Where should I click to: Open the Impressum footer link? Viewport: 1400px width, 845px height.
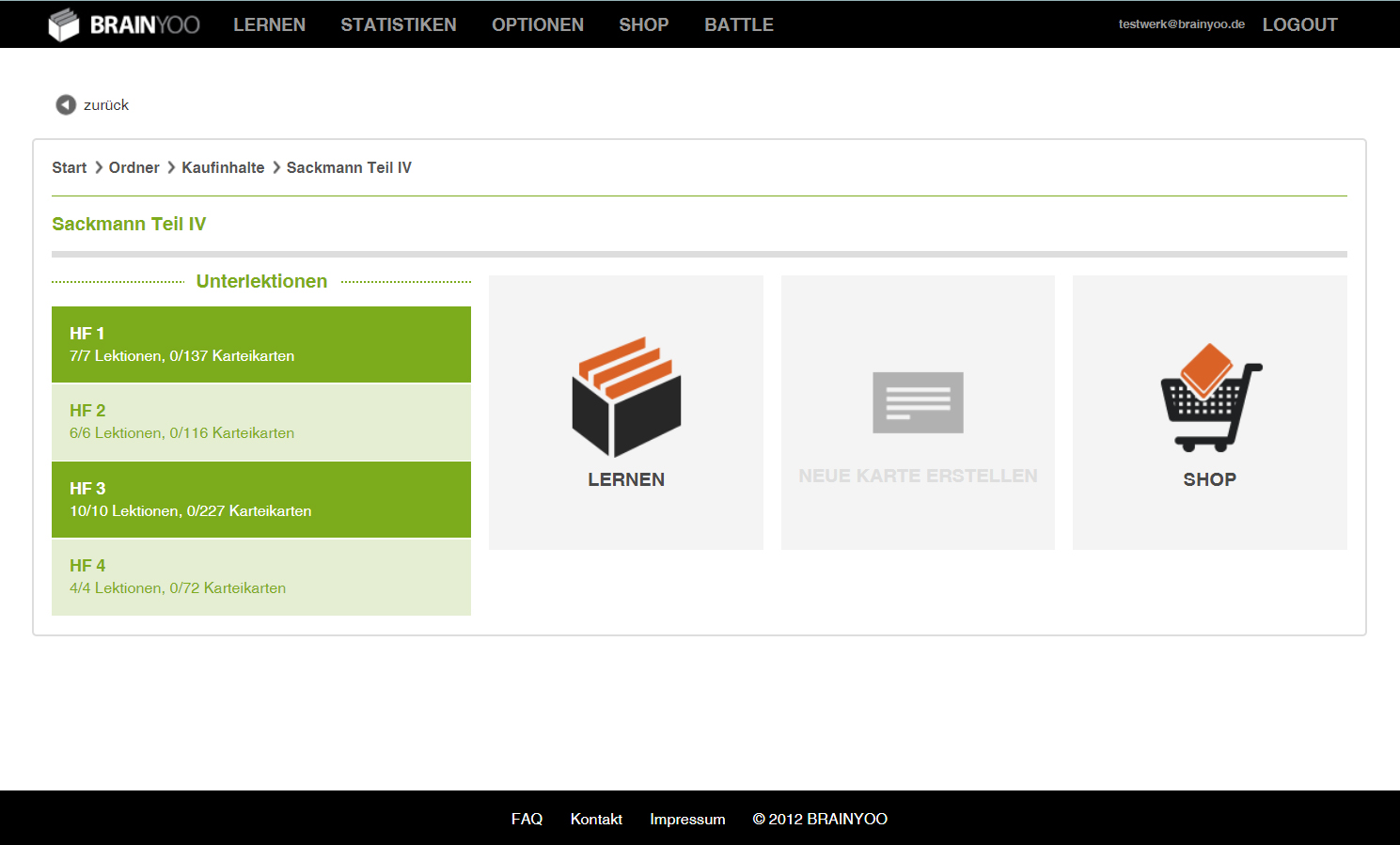pos(687,819)
